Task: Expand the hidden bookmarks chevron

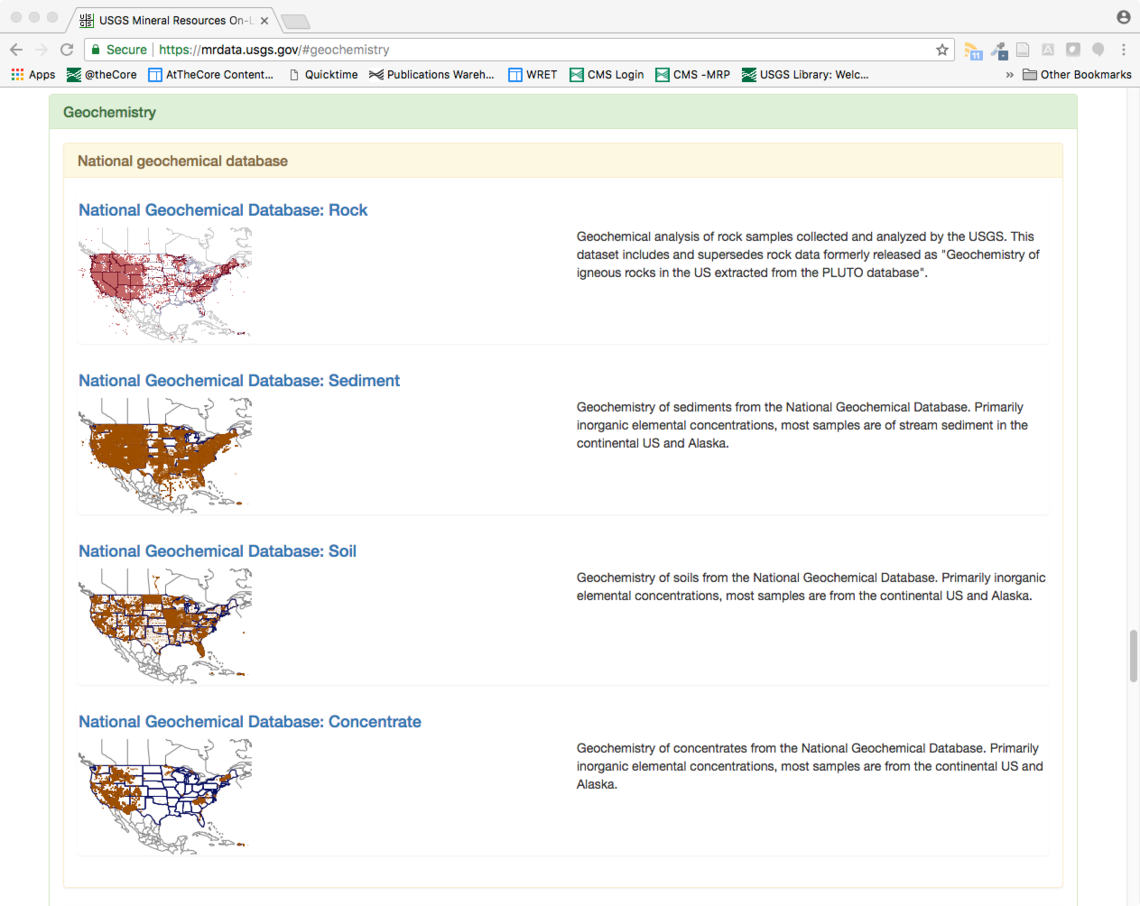Action: [x=1009, y=74]
